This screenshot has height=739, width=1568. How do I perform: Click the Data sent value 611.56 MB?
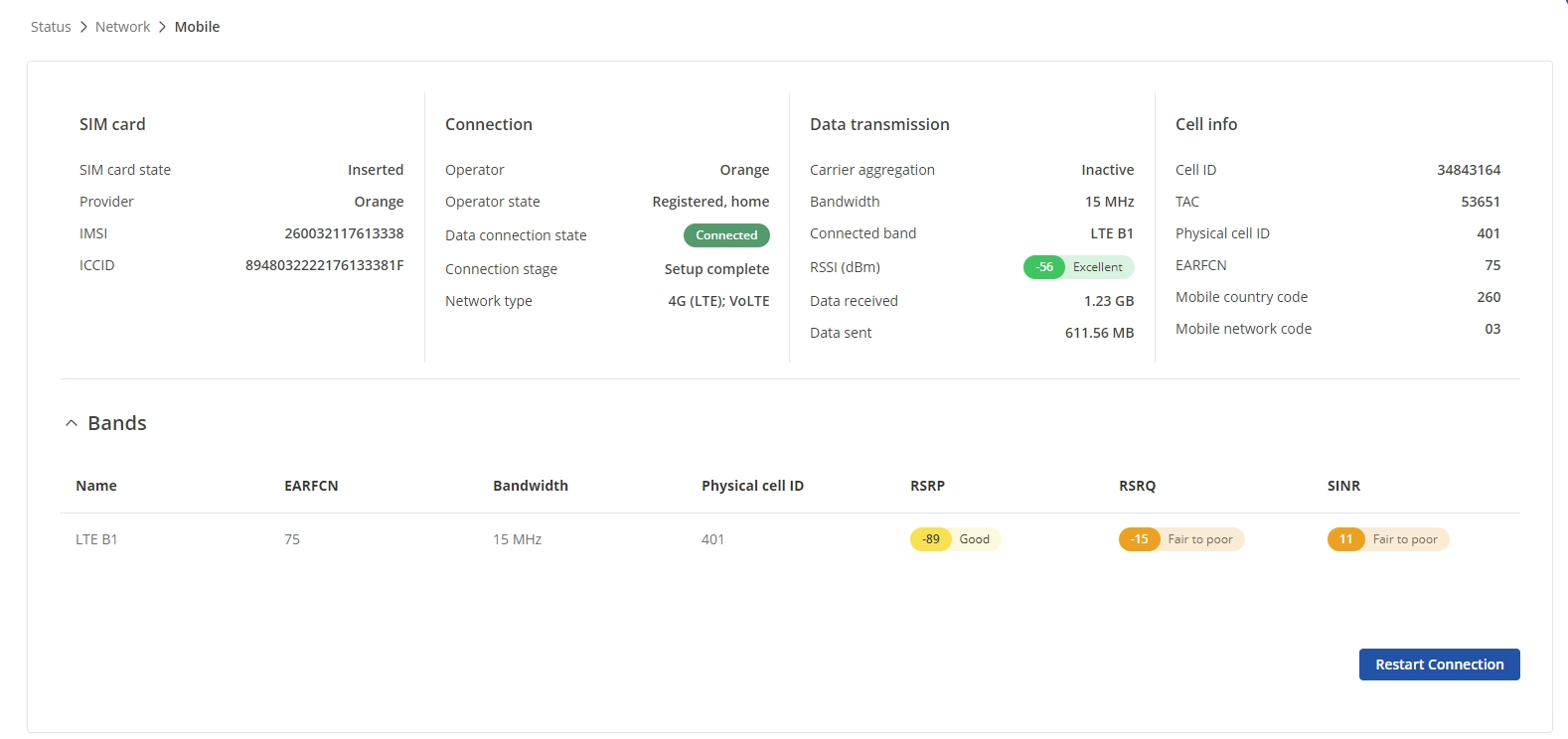point(1099,333)
